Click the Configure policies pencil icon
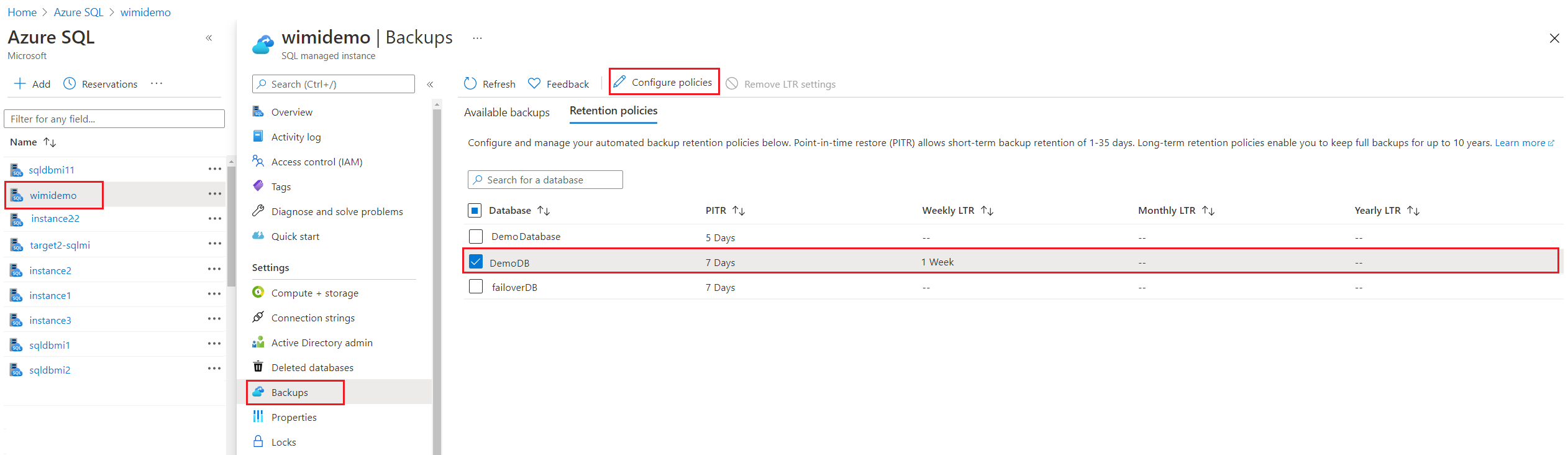This screenshot has width=1568, height=455. point(619,81)
